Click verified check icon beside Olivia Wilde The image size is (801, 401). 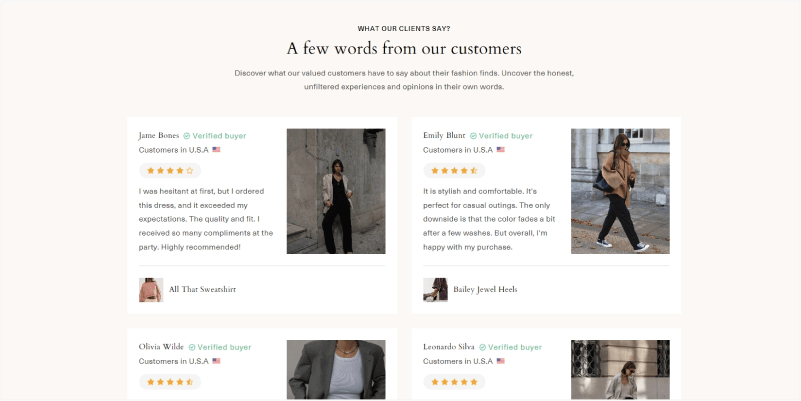point(192,348)
